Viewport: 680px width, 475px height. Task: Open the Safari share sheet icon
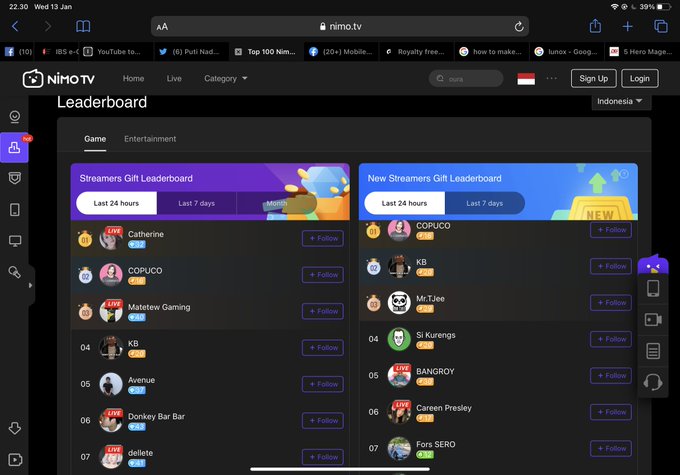pos(595,26)
